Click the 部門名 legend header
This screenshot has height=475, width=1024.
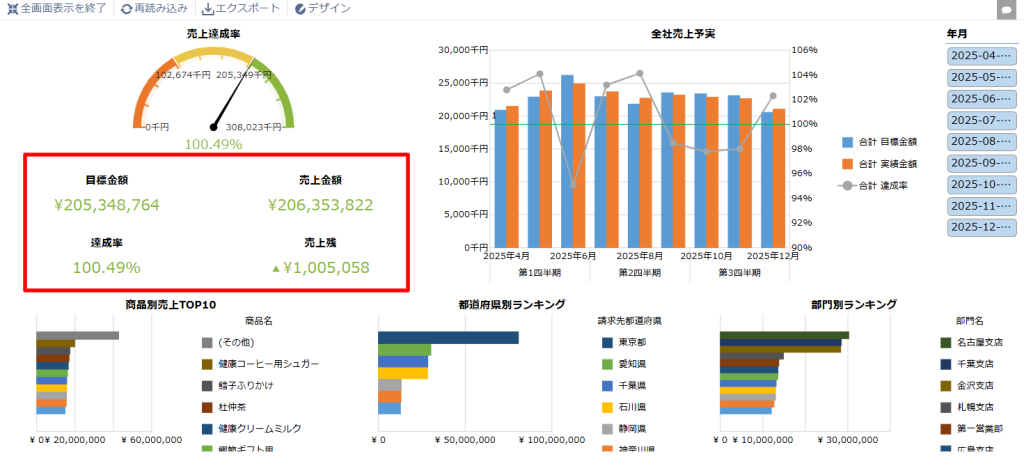click(x=969, y=321)
